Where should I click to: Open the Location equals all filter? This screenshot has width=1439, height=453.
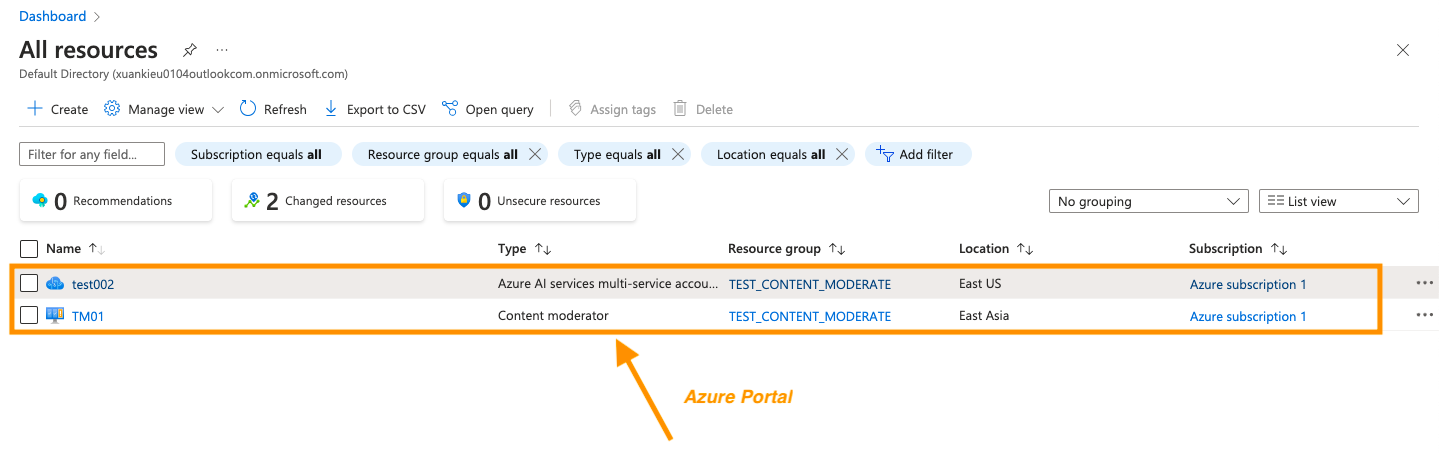pos(770,154)
